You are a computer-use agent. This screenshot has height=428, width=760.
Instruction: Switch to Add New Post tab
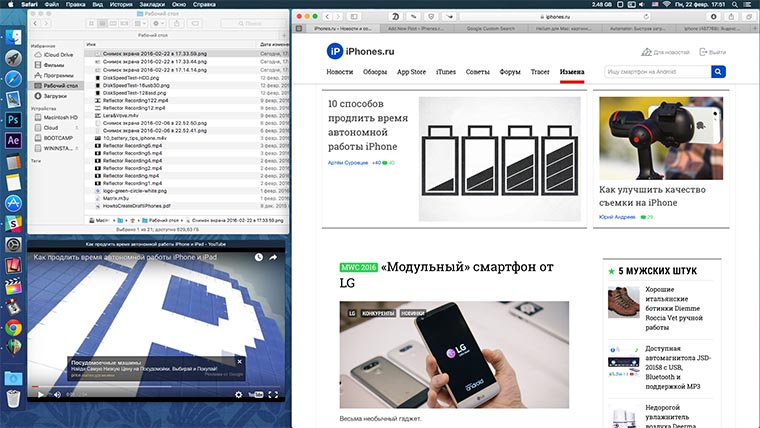(x=416, y=29)
